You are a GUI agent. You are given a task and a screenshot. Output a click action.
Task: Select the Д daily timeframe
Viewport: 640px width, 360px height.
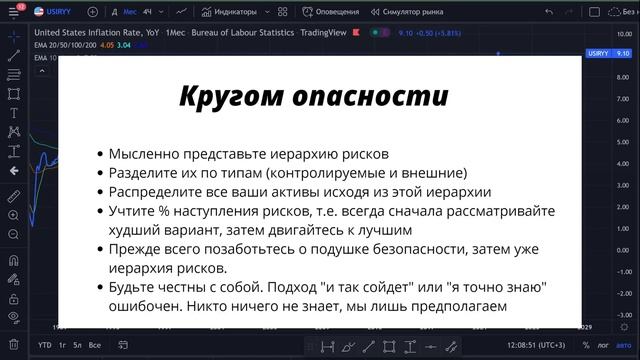coord(114,12)
